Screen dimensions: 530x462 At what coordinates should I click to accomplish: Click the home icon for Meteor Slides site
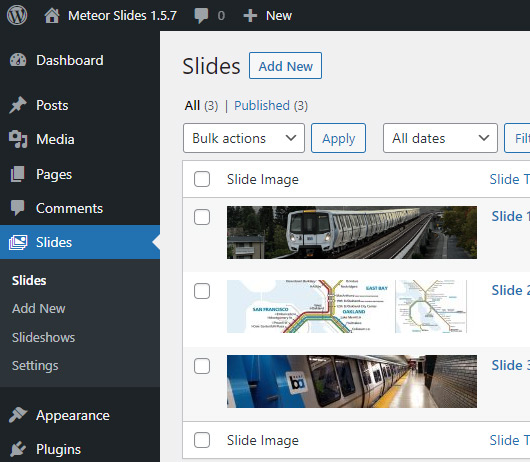point(52,16)
